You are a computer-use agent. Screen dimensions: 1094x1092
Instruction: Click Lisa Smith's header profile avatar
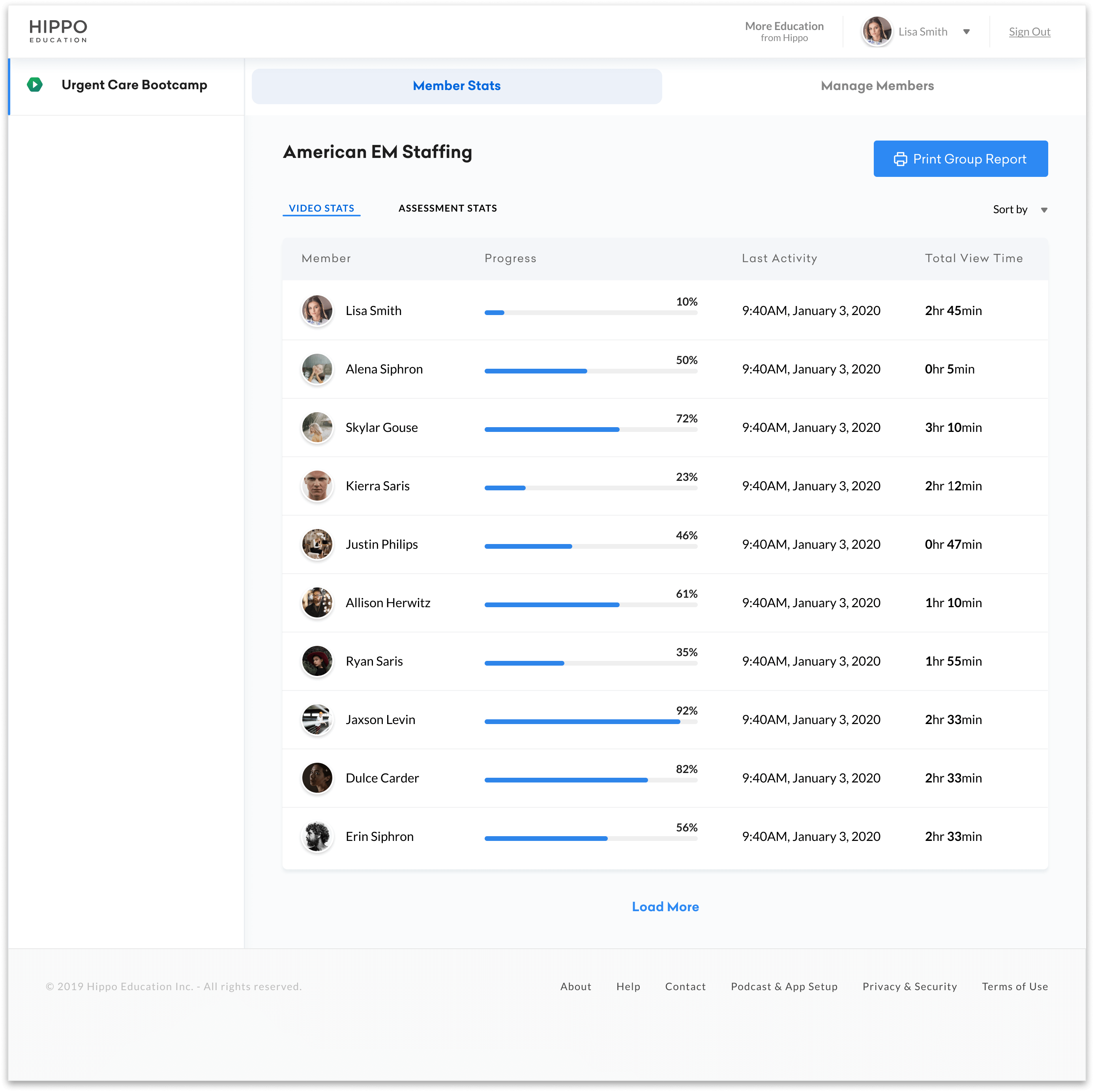click(876, 32)
